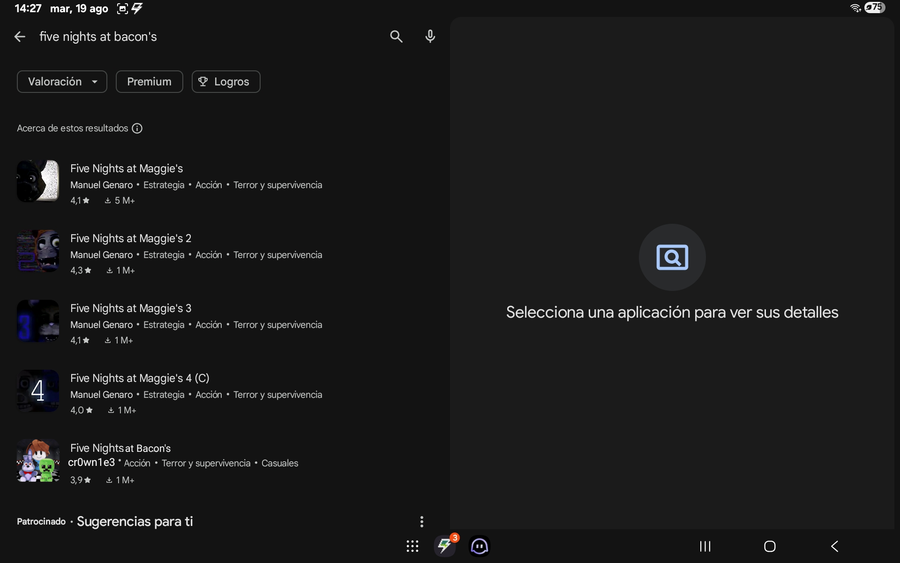
Task: Click the 'Acerca de estos resultados' text
Action: (x=72, y=128)
